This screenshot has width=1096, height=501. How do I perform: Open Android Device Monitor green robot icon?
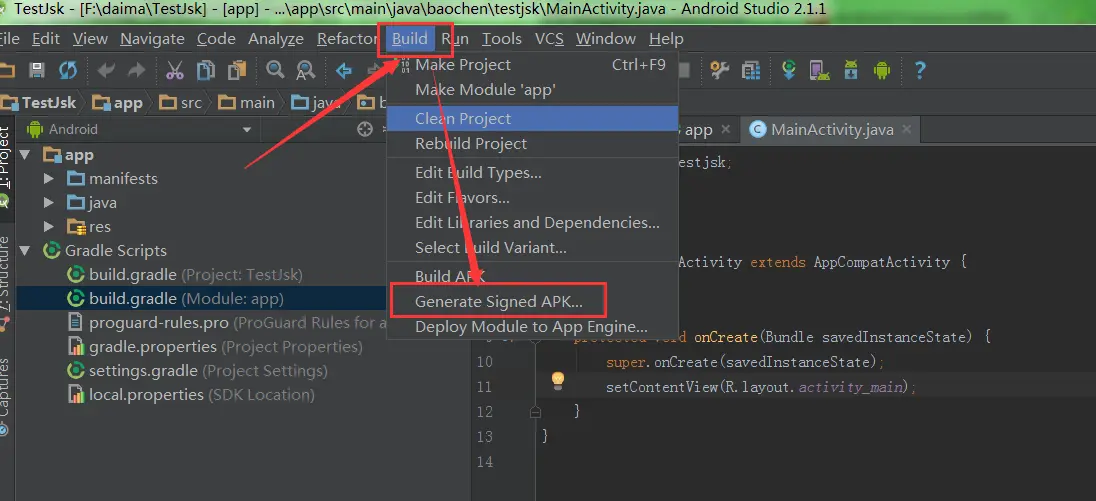[x=881, y=70]
